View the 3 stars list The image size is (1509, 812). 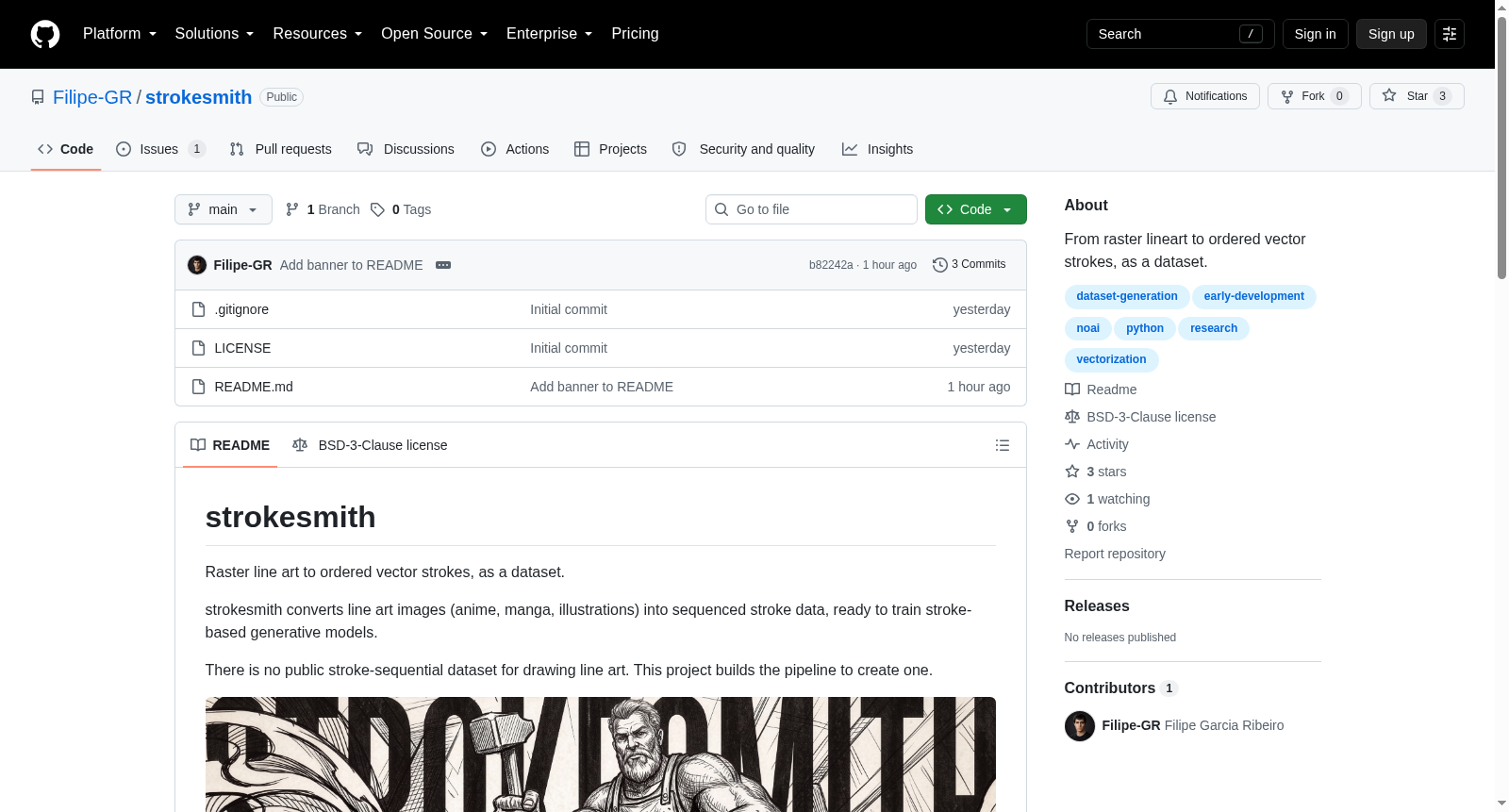[x=1096, y=472]
